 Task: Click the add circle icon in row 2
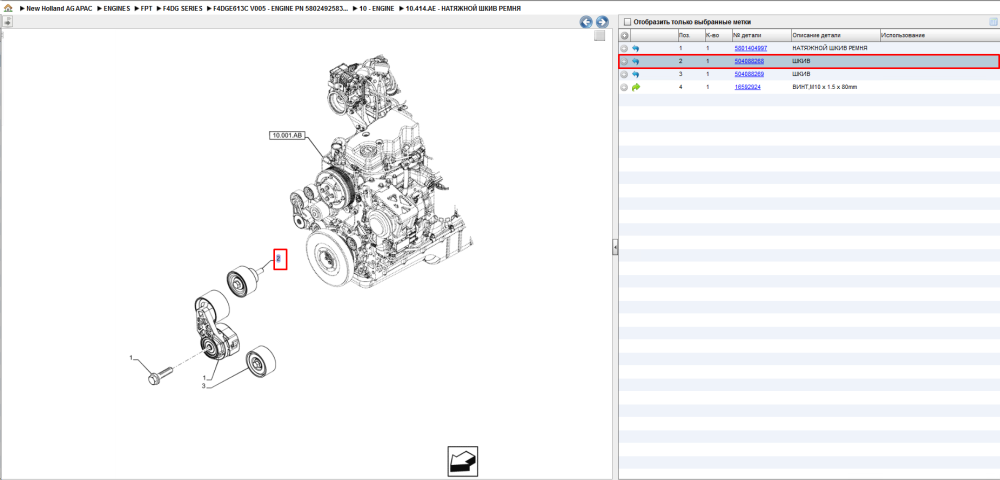624,61
